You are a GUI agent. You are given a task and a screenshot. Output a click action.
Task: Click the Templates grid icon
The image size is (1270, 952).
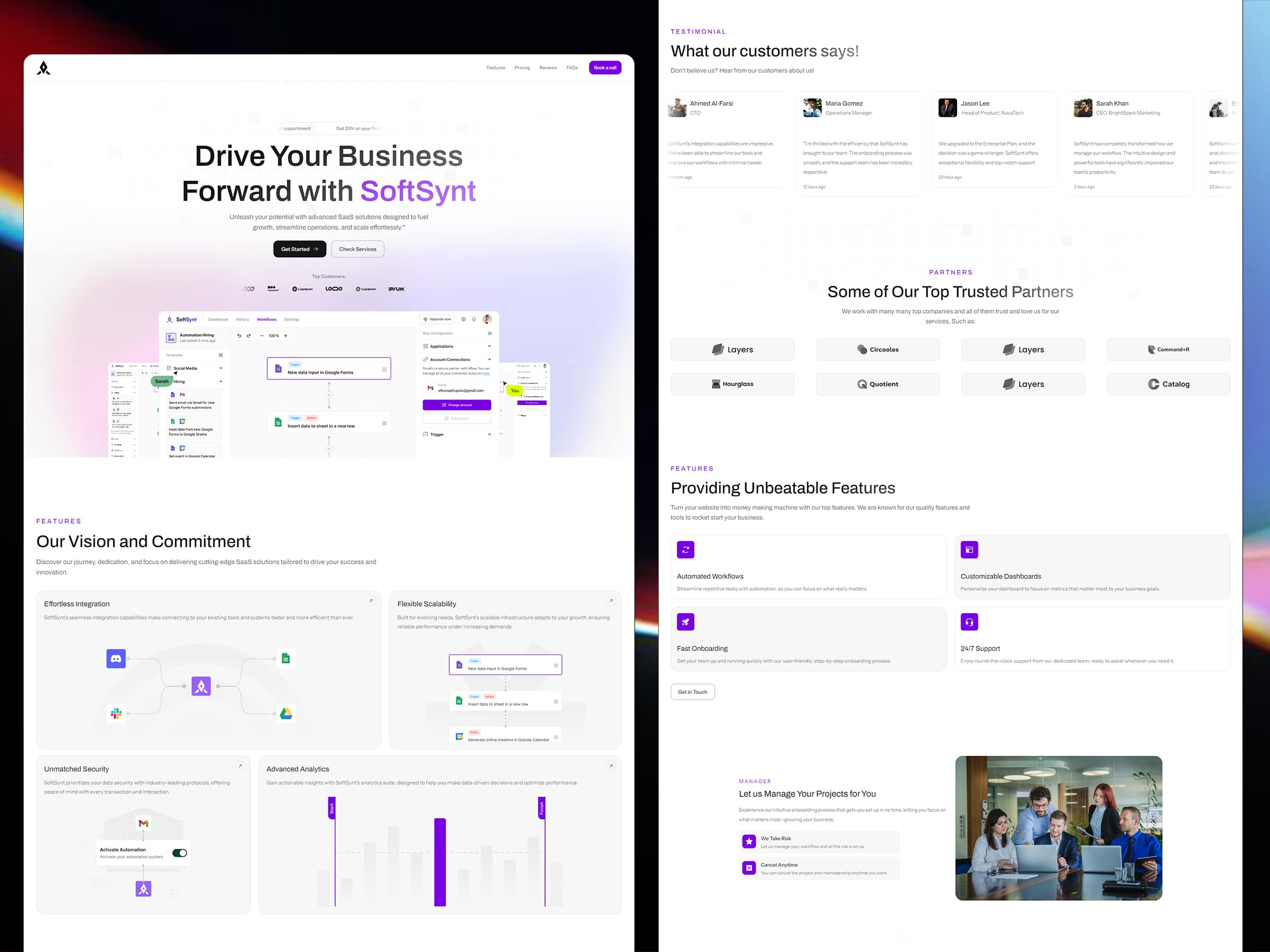(221, 355)
